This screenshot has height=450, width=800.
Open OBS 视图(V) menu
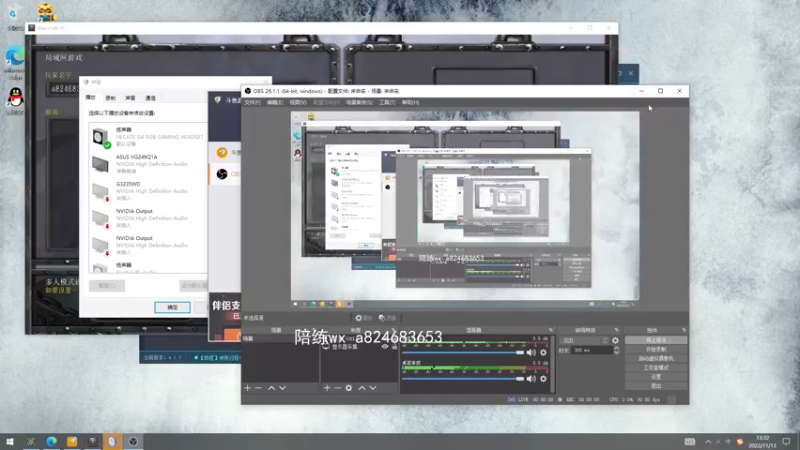298,103
